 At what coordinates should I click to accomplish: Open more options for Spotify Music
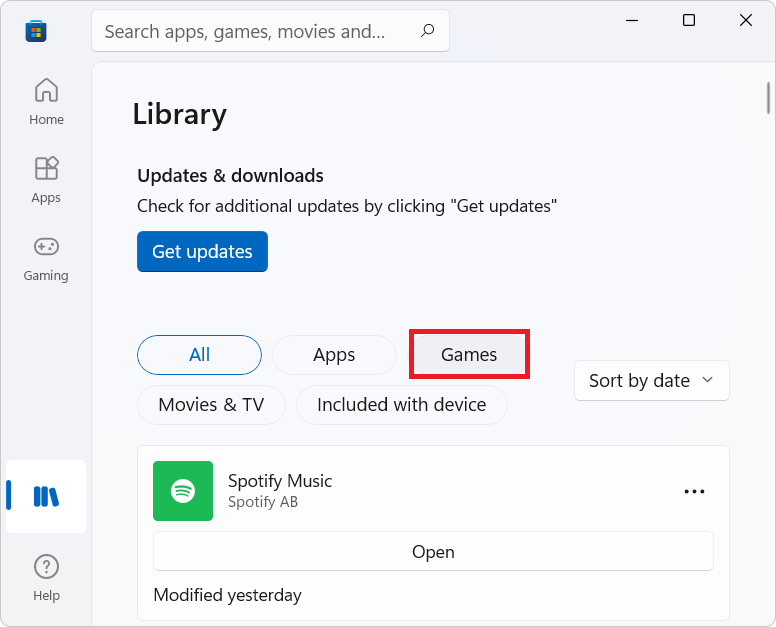click(694, 491)
